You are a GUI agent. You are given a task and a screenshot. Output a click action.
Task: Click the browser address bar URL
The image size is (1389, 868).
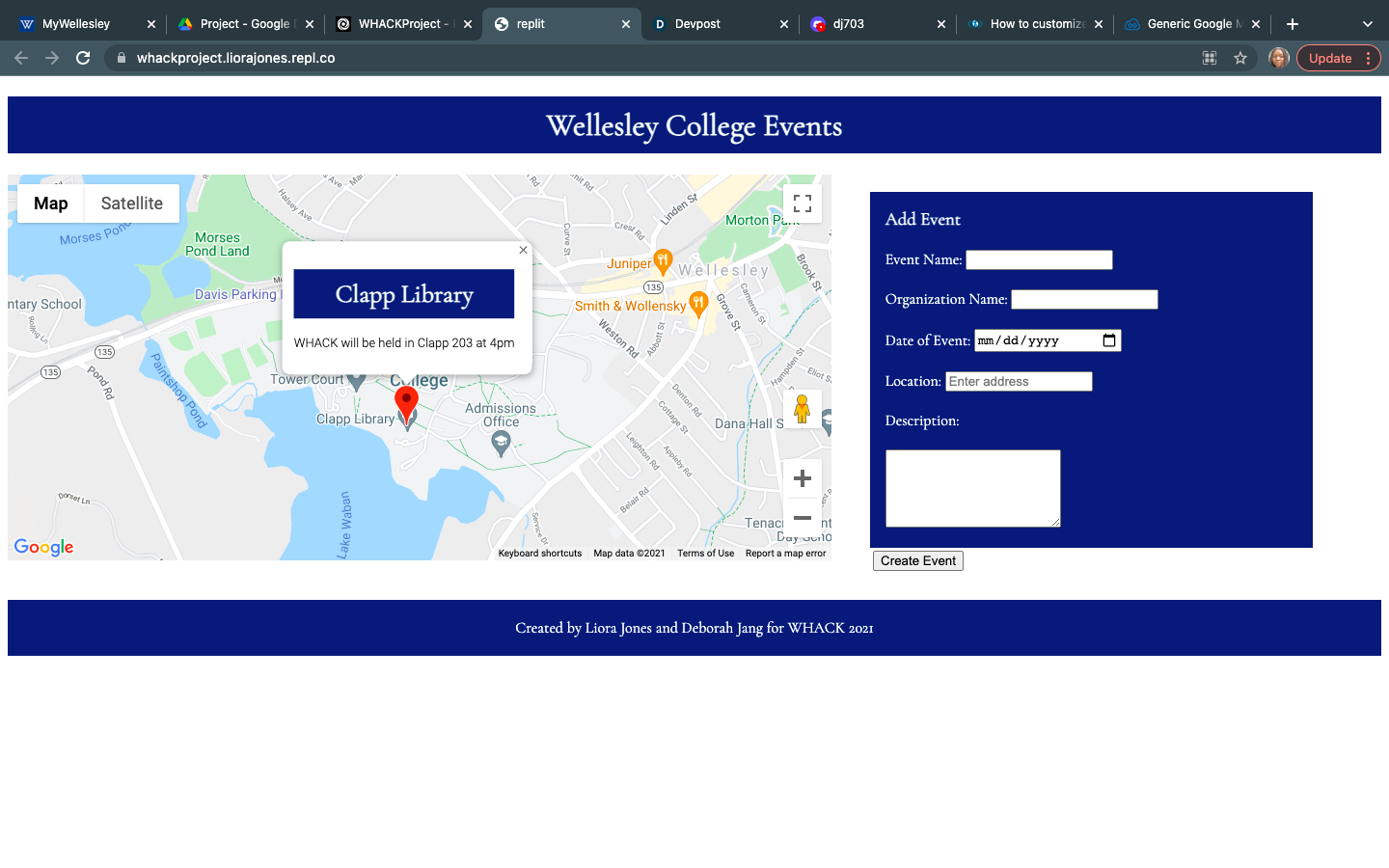(236, 58)
